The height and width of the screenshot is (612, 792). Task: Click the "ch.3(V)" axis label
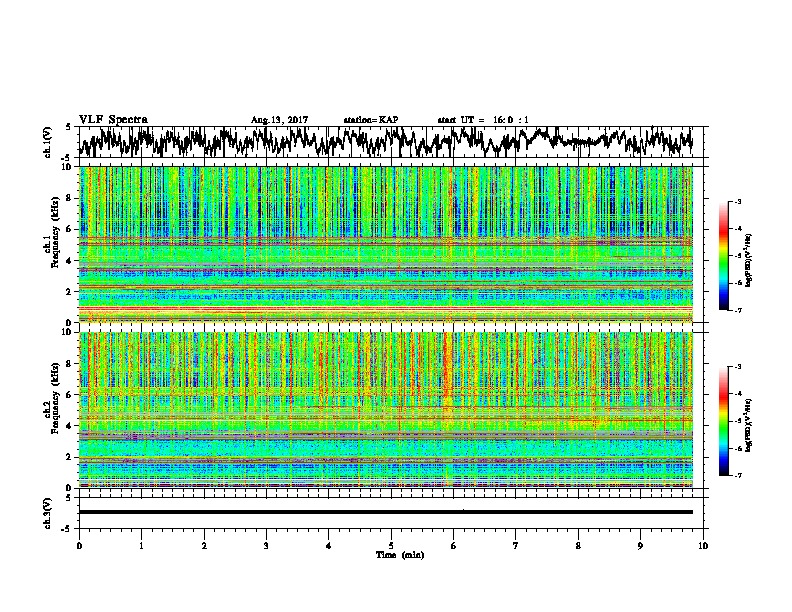coord(48,513)
